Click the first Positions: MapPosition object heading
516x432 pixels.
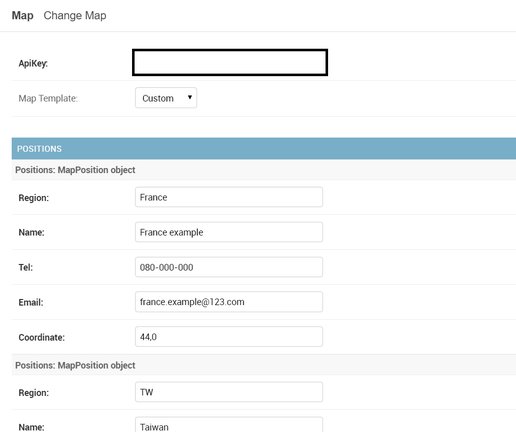coord(75,170)
